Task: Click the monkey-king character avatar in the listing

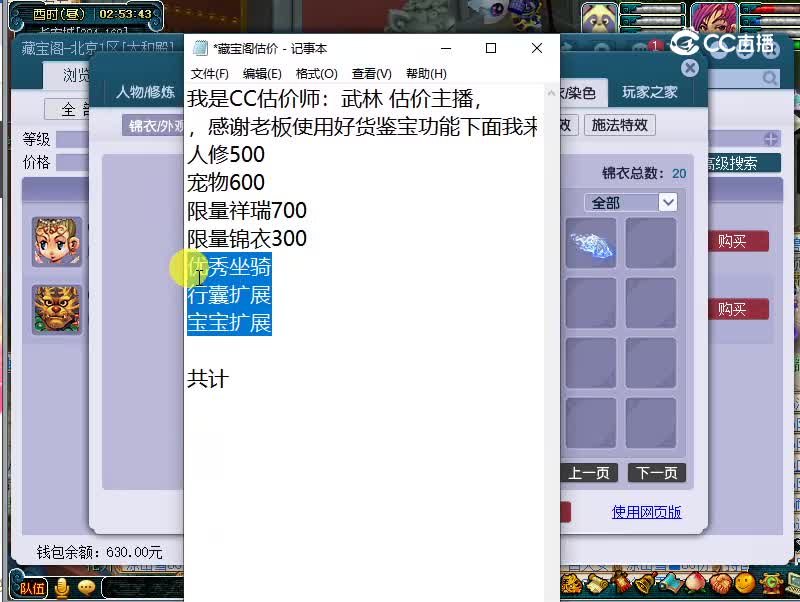Action: click(57, 242)
